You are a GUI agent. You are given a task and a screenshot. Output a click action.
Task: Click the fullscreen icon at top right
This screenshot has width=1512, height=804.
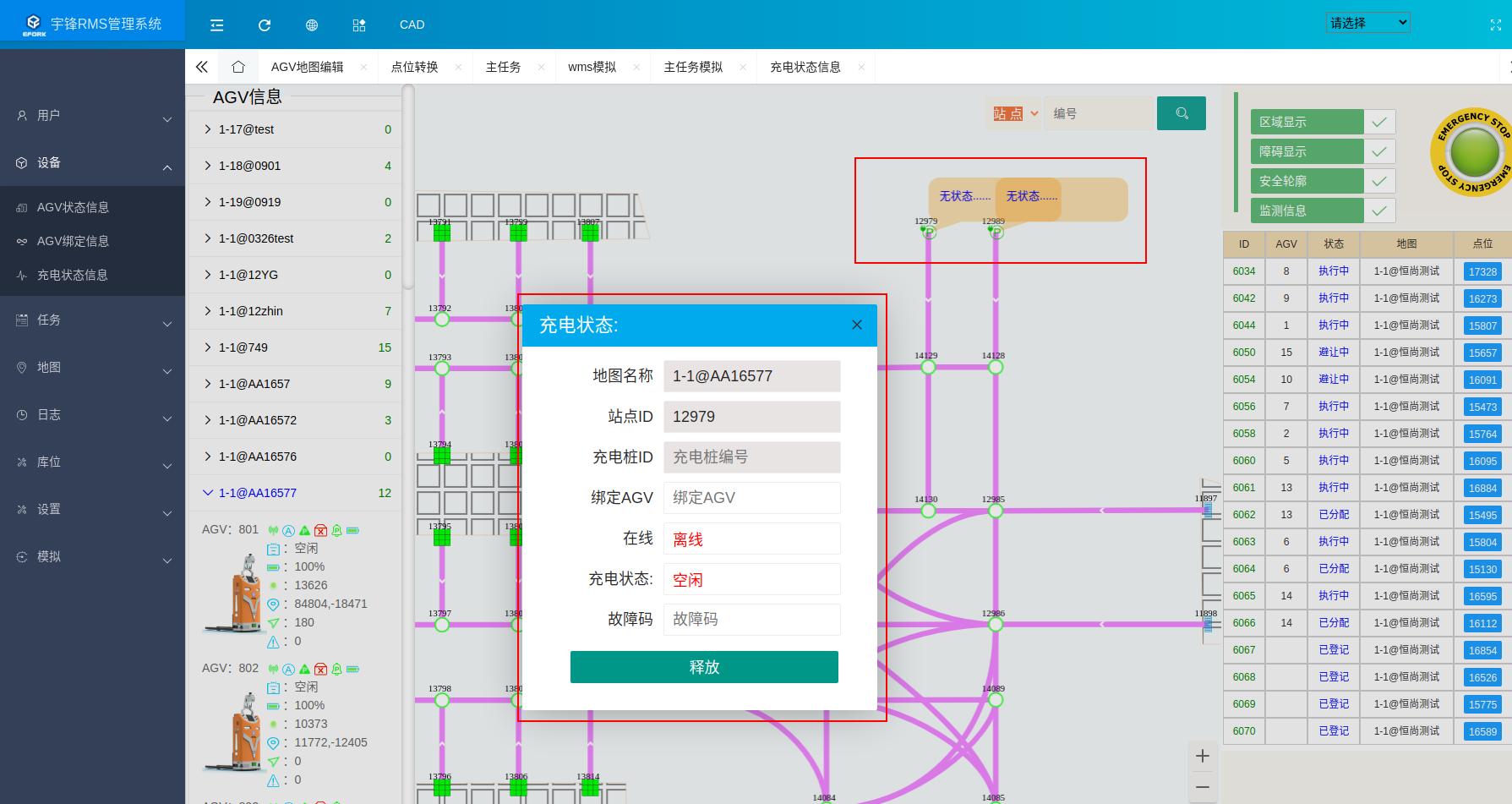click(x=1495, y=25)
